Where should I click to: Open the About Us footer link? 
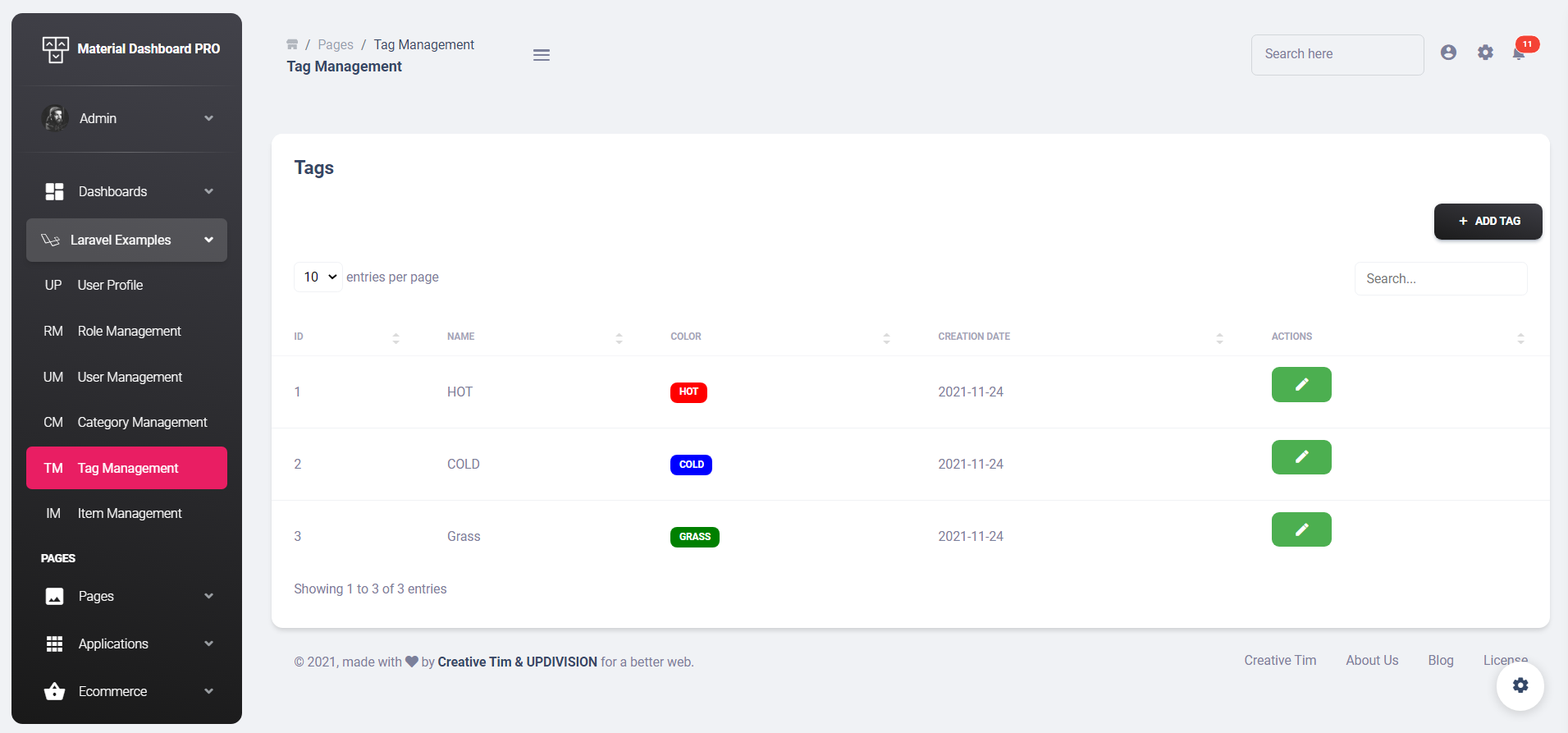(x=1371, y=660)
